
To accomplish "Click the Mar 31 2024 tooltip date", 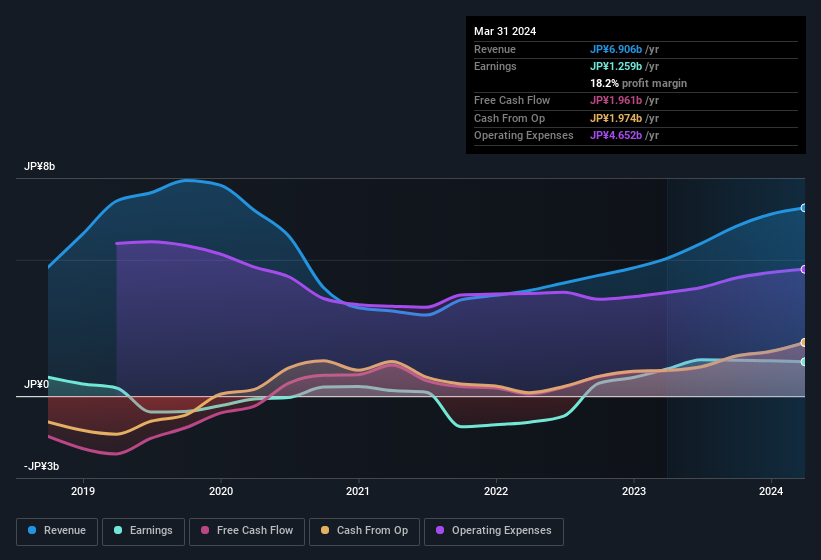I will point(505,31).
